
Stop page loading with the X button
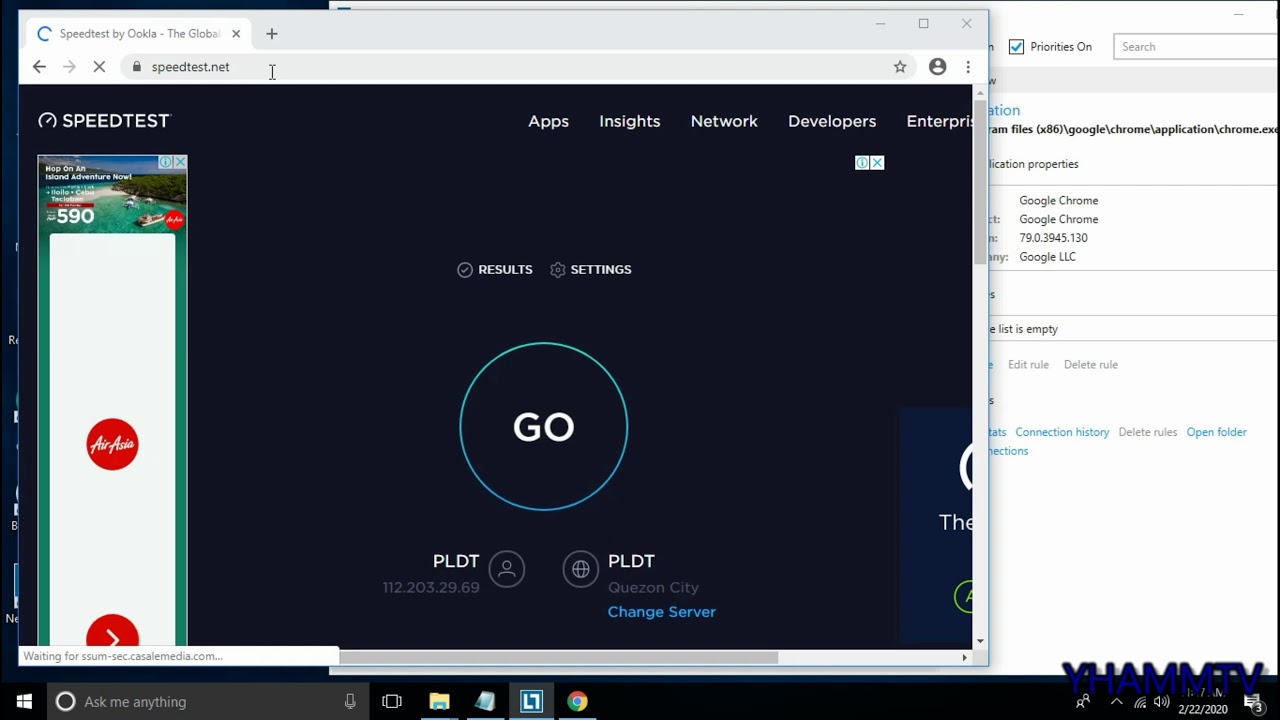pos(99,67)
